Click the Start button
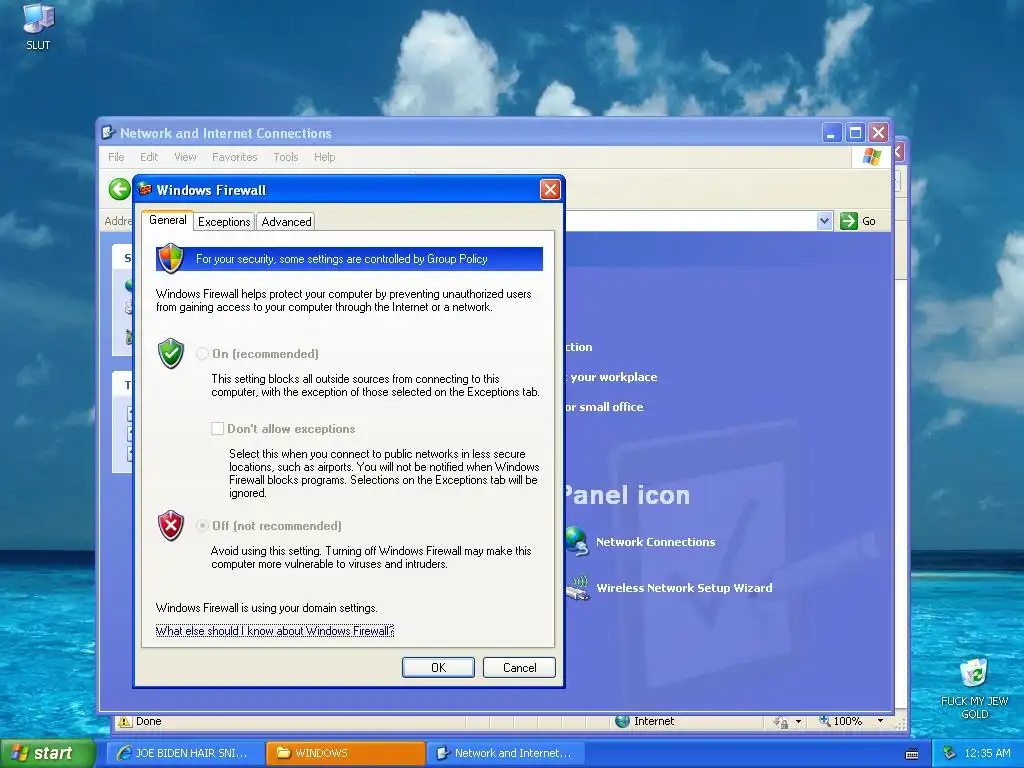 click(x=46, y=753)
